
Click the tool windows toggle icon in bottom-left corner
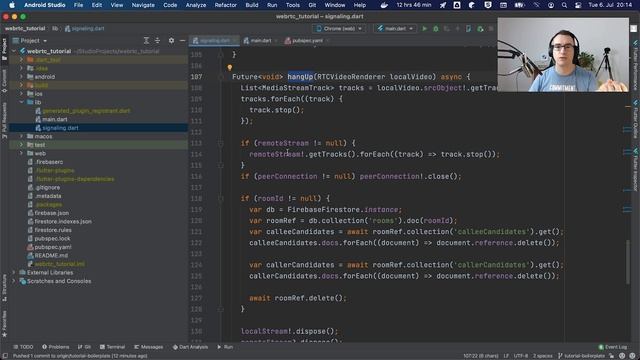[x=5, y=356]
